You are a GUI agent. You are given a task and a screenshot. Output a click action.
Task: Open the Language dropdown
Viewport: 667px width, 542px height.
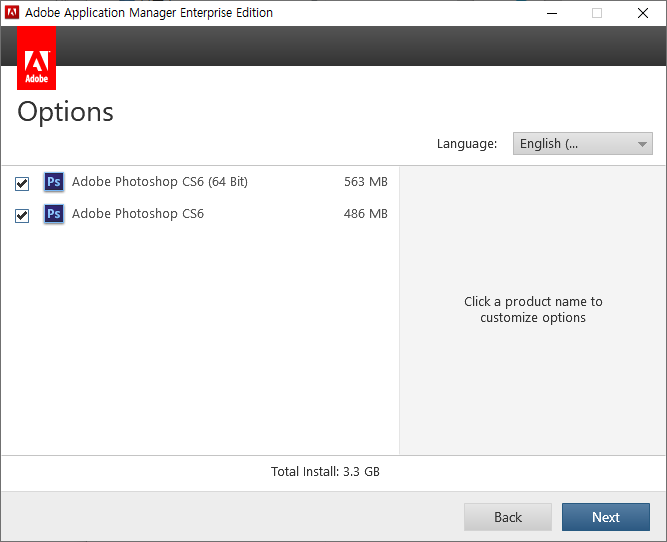[582, 144]
